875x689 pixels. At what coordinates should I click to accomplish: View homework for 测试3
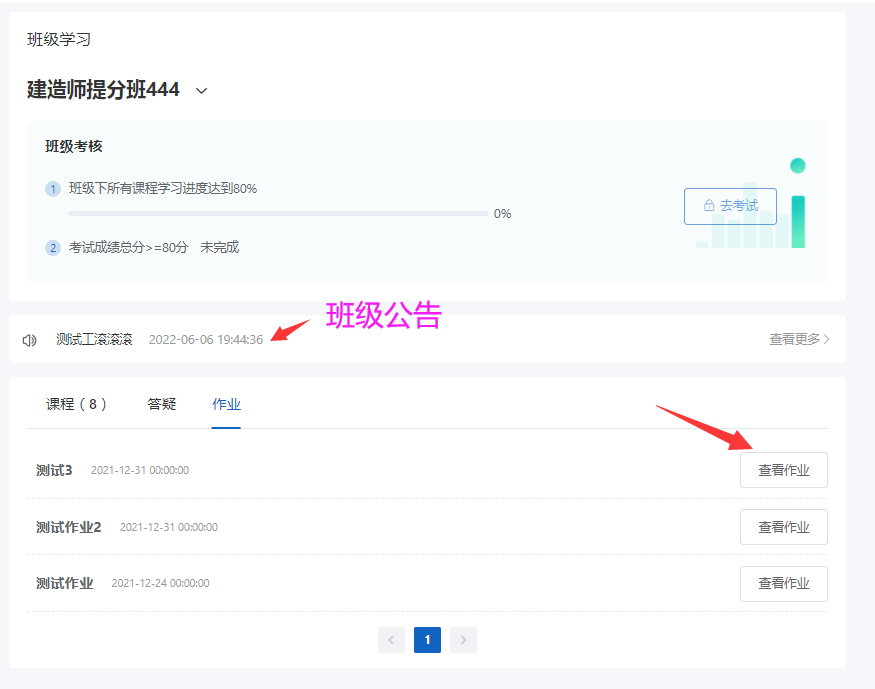[x=783, y=470]
